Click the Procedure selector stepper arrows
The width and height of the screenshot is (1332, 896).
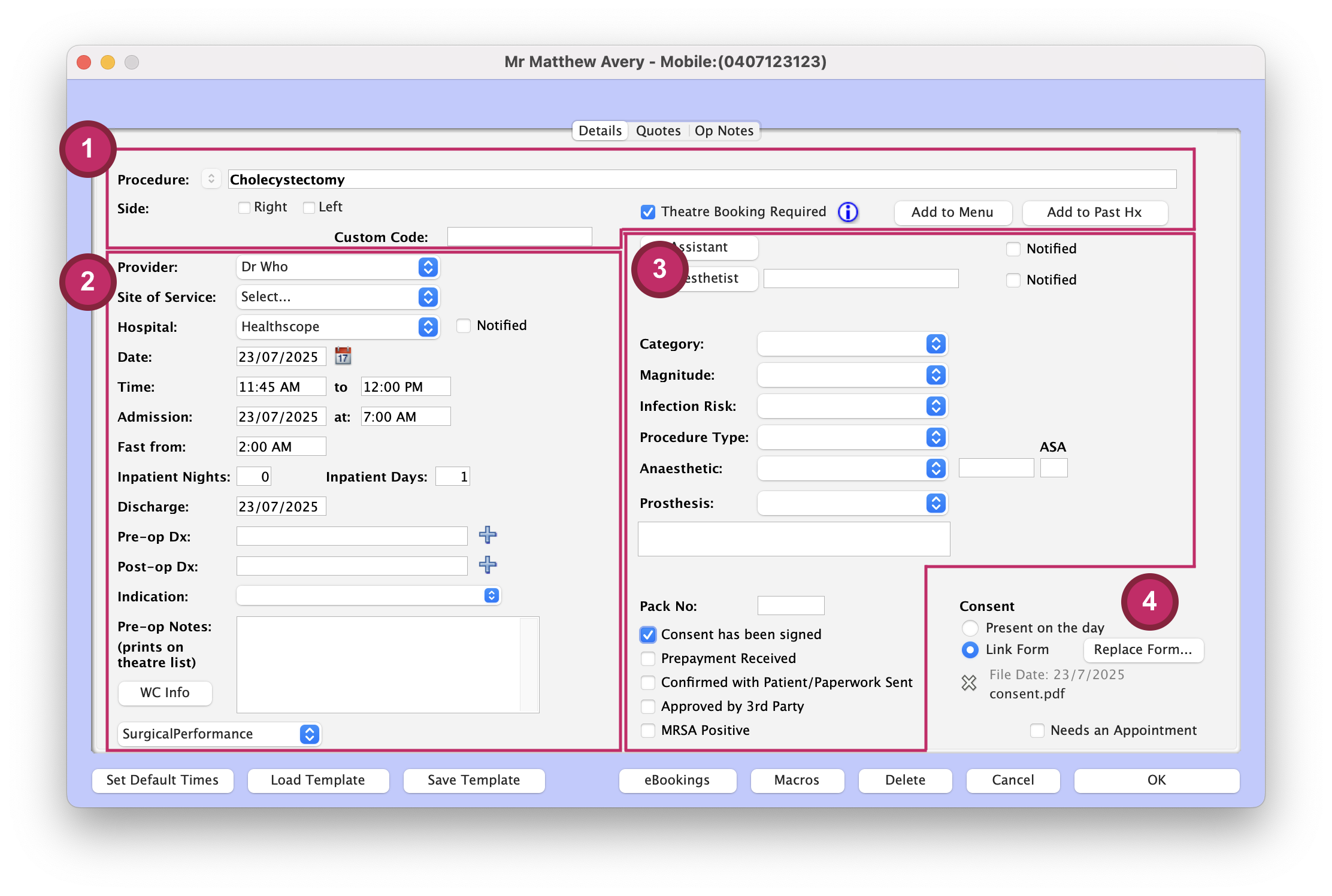click(211, 178)
